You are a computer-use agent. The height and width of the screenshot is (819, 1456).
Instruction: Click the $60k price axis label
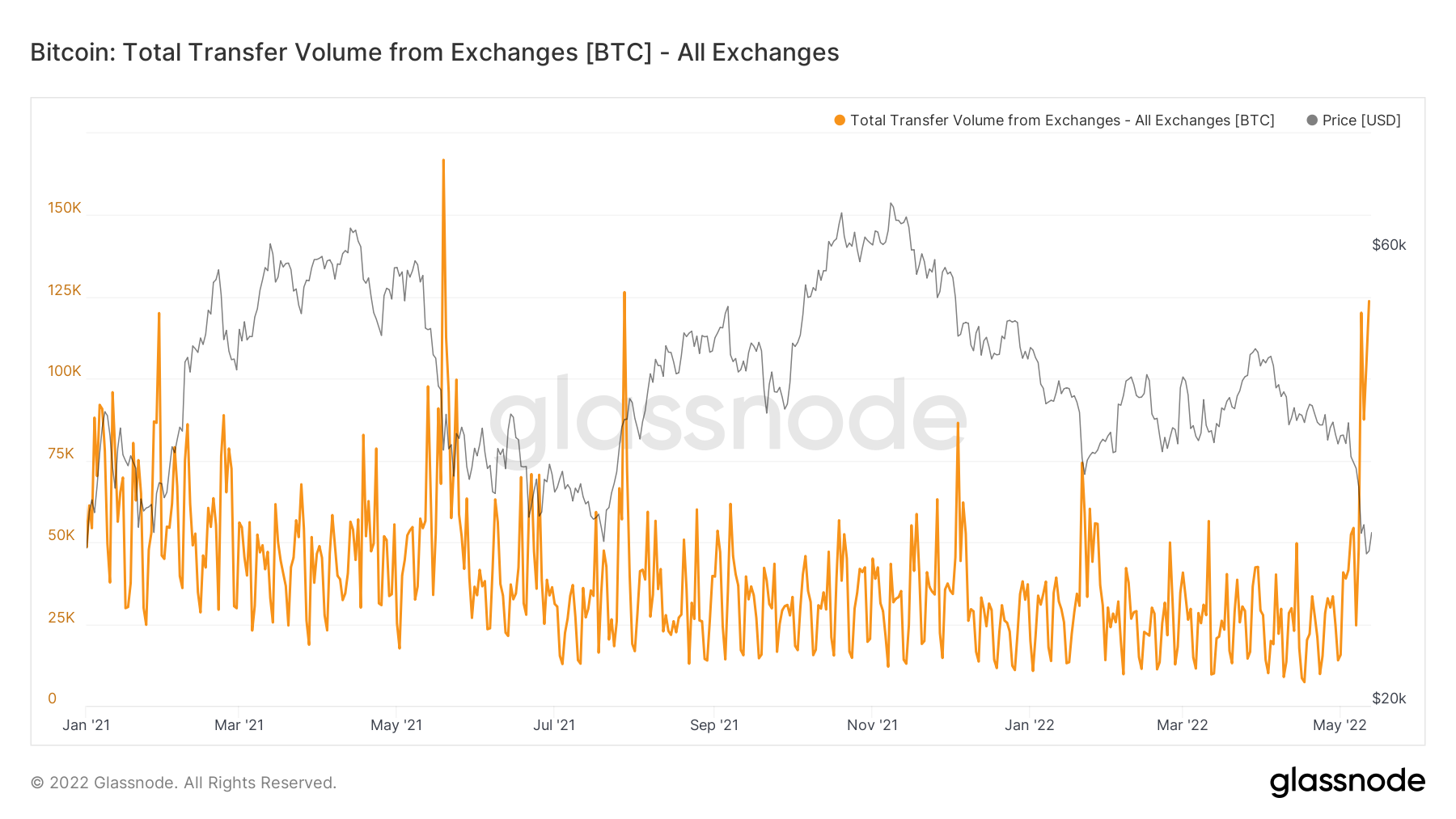(1389, 245)
